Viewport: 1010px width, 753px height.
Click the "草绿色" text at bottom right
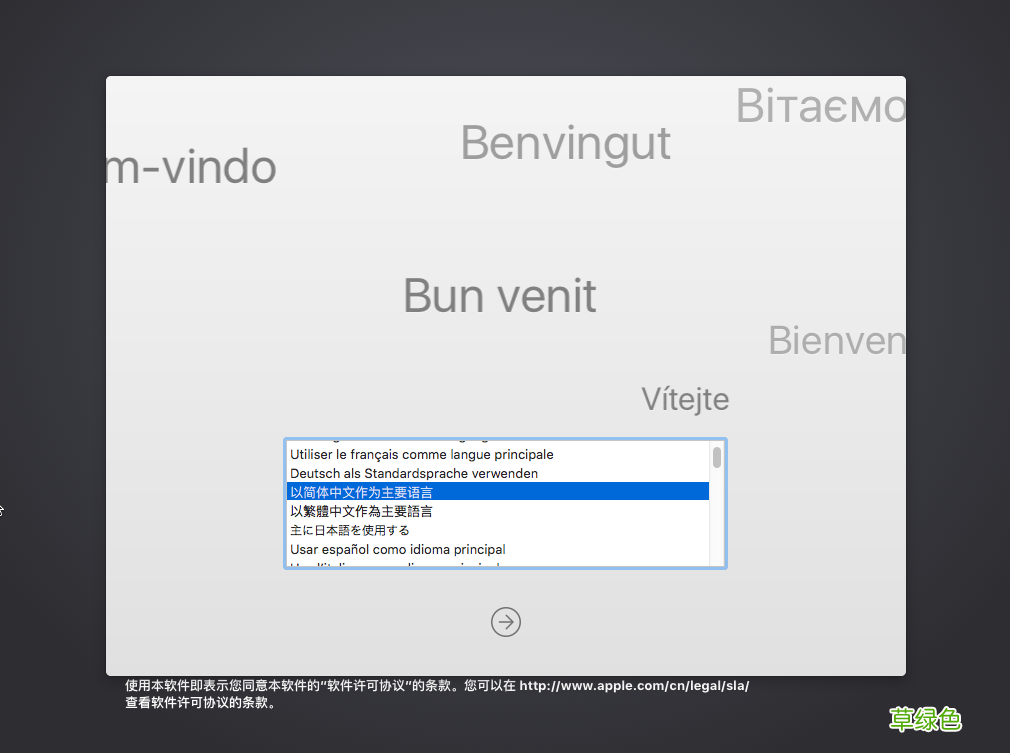click(x=925, y=720)
